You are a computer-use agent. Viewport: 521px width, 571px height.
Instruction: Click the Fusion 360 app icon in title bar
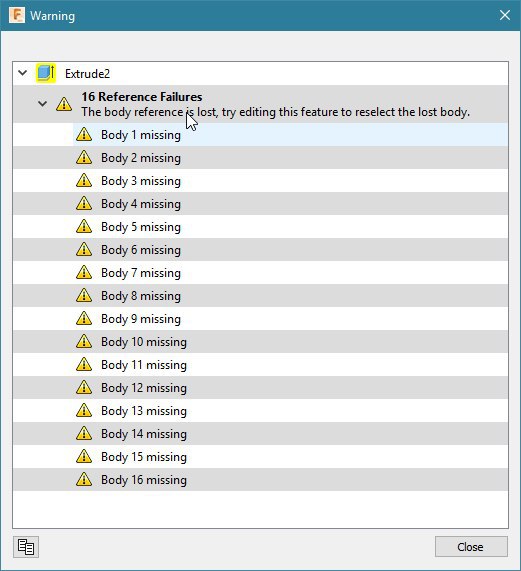[17, 15]
